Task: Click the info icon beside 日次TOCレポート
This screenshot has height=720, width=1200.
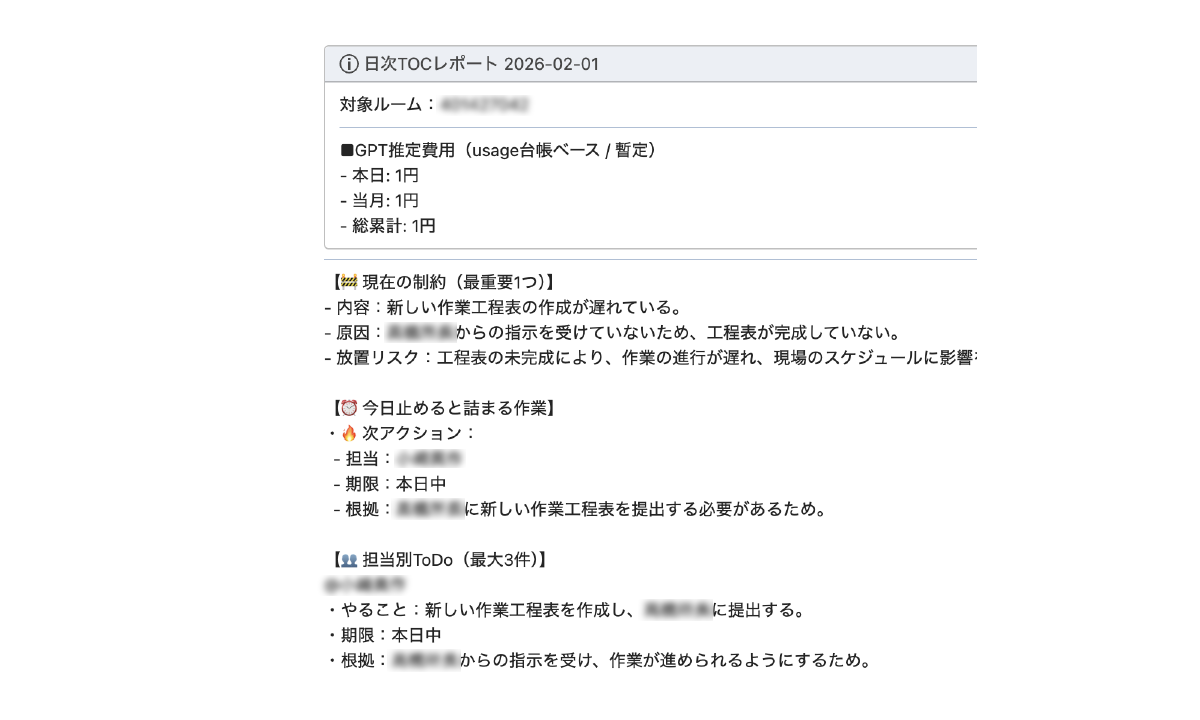Action: tap(349, 64)
